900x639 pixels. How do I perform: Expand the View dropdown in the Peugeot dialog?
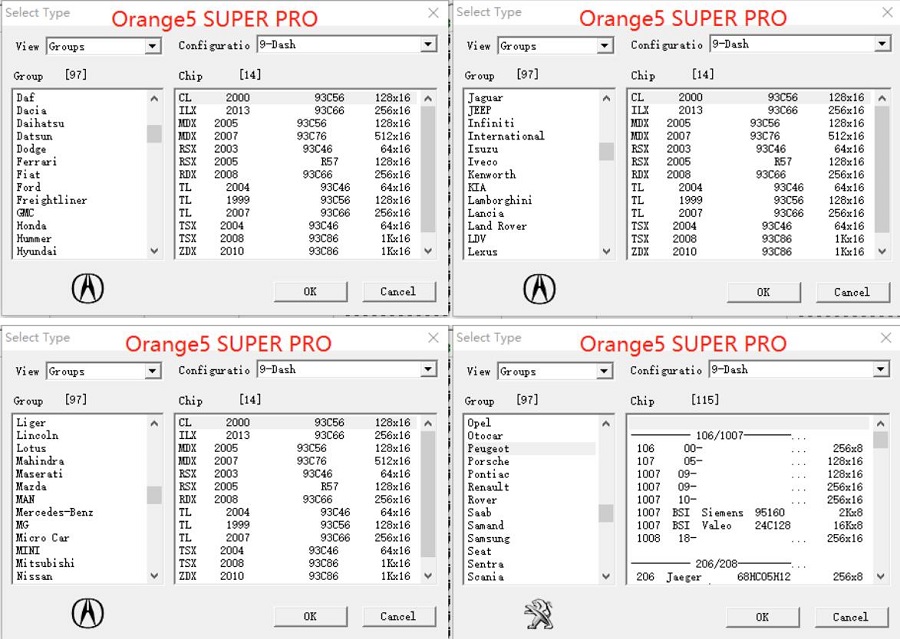(603, 371)
